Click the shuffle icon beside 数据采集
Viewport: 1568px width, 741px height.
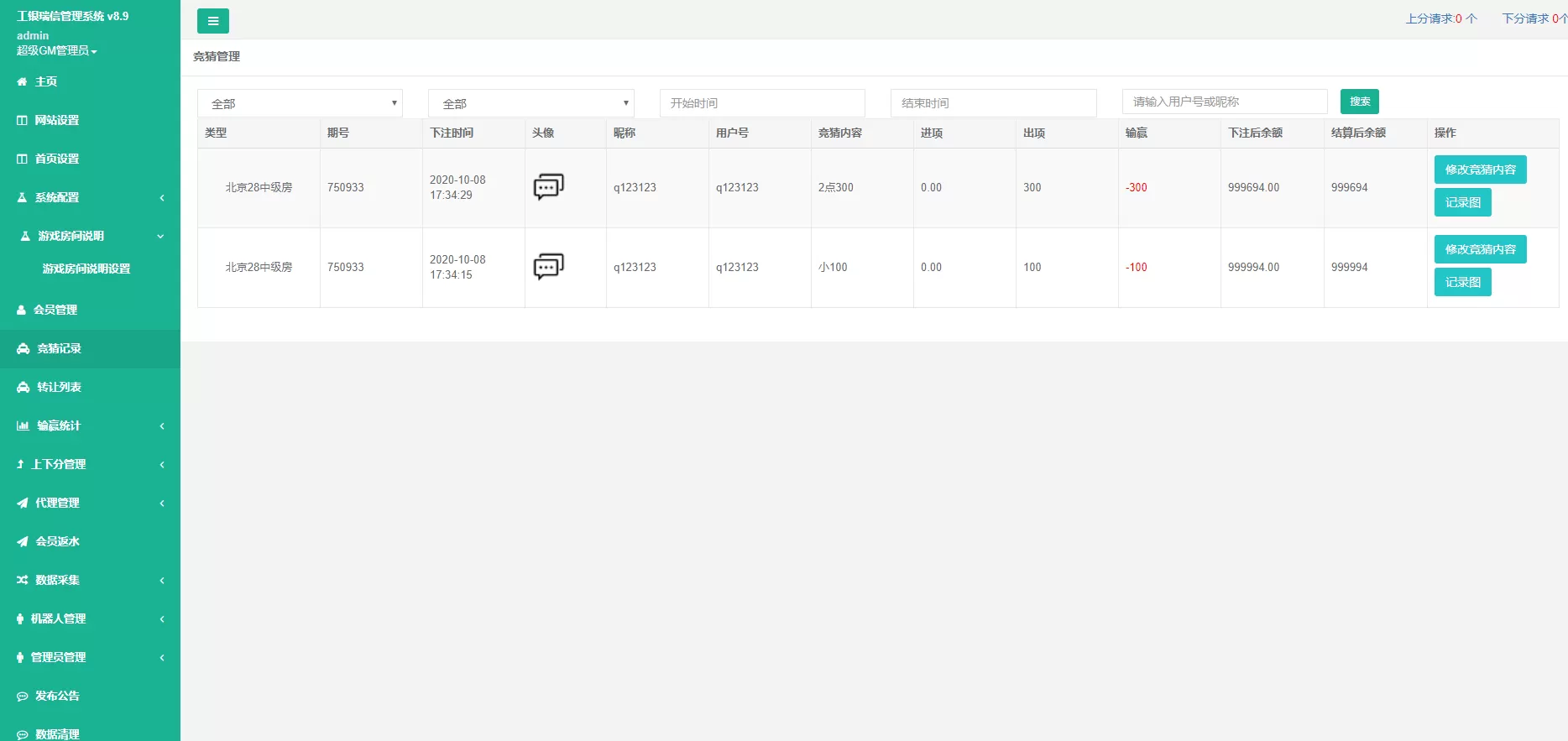pos(23,581)
